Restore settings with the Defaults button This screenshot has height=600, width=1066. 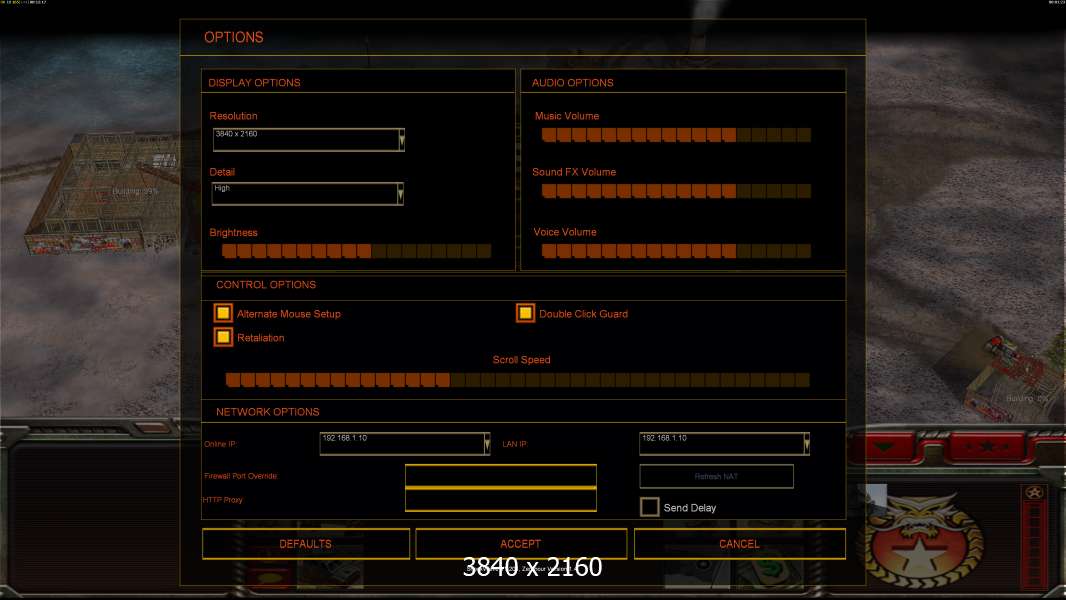(x=306, y=544)
